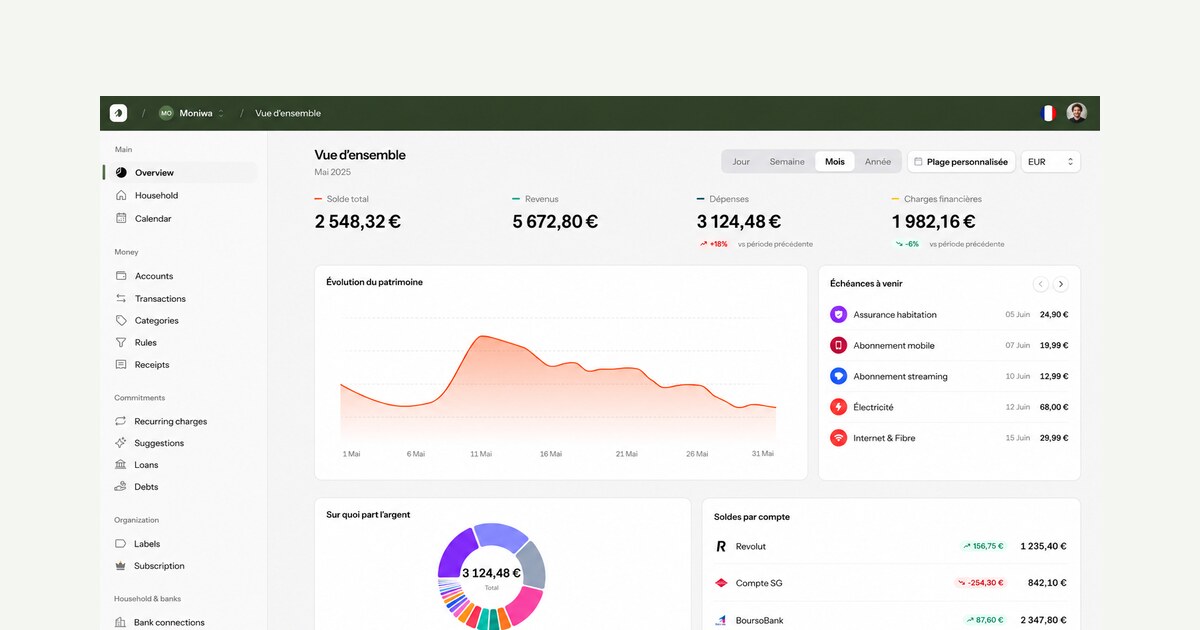Select the Semaine period tab

coord(787,162)
